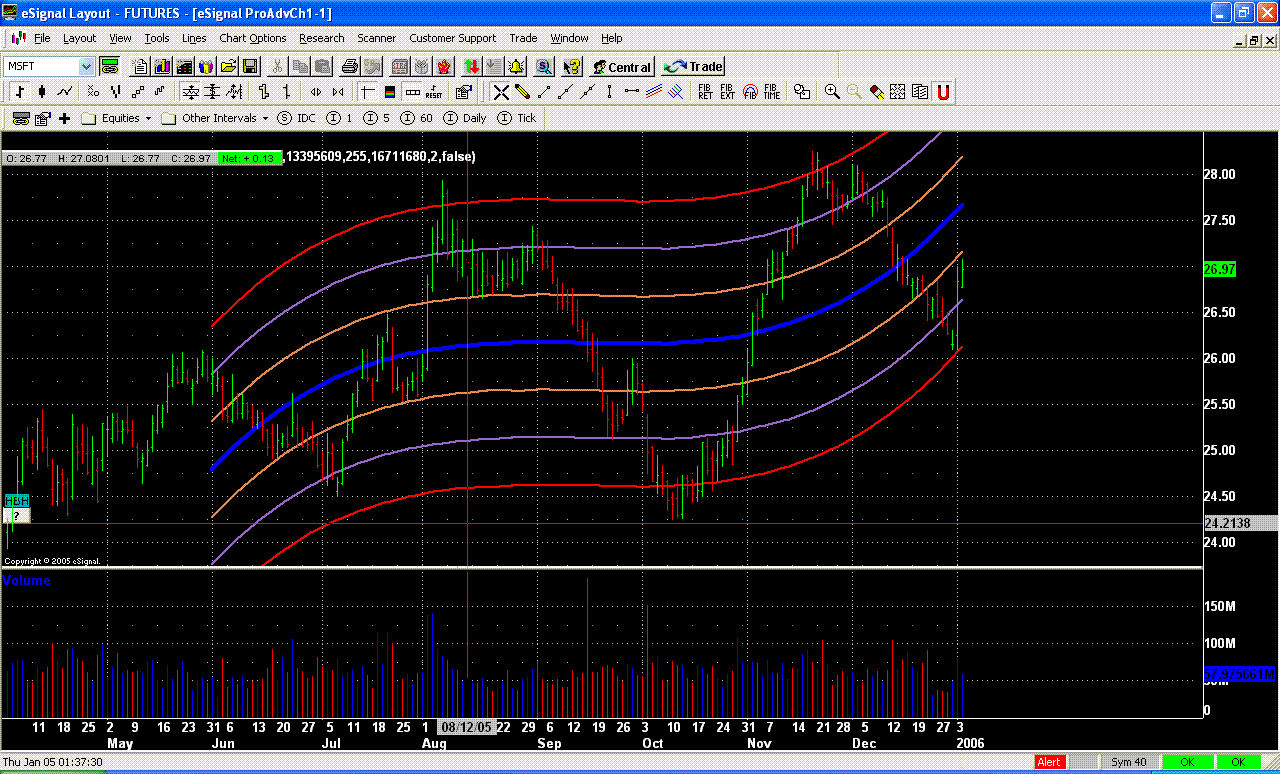
Task: Enable the Daily interval
Action: (472, 118)
